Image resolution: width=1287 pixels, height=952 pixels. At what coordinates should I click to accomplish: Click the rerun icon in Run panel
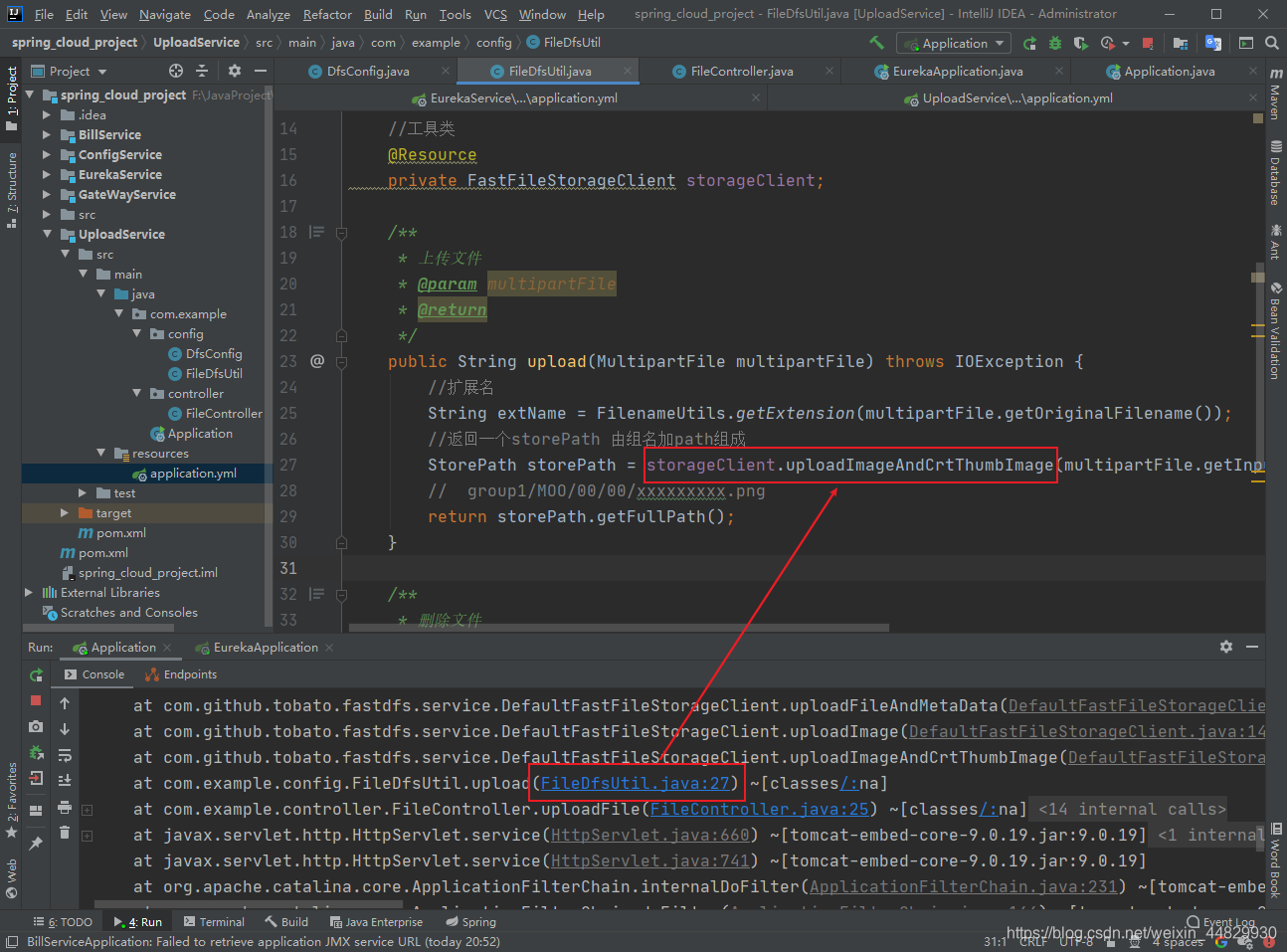[x=36, y=674]
